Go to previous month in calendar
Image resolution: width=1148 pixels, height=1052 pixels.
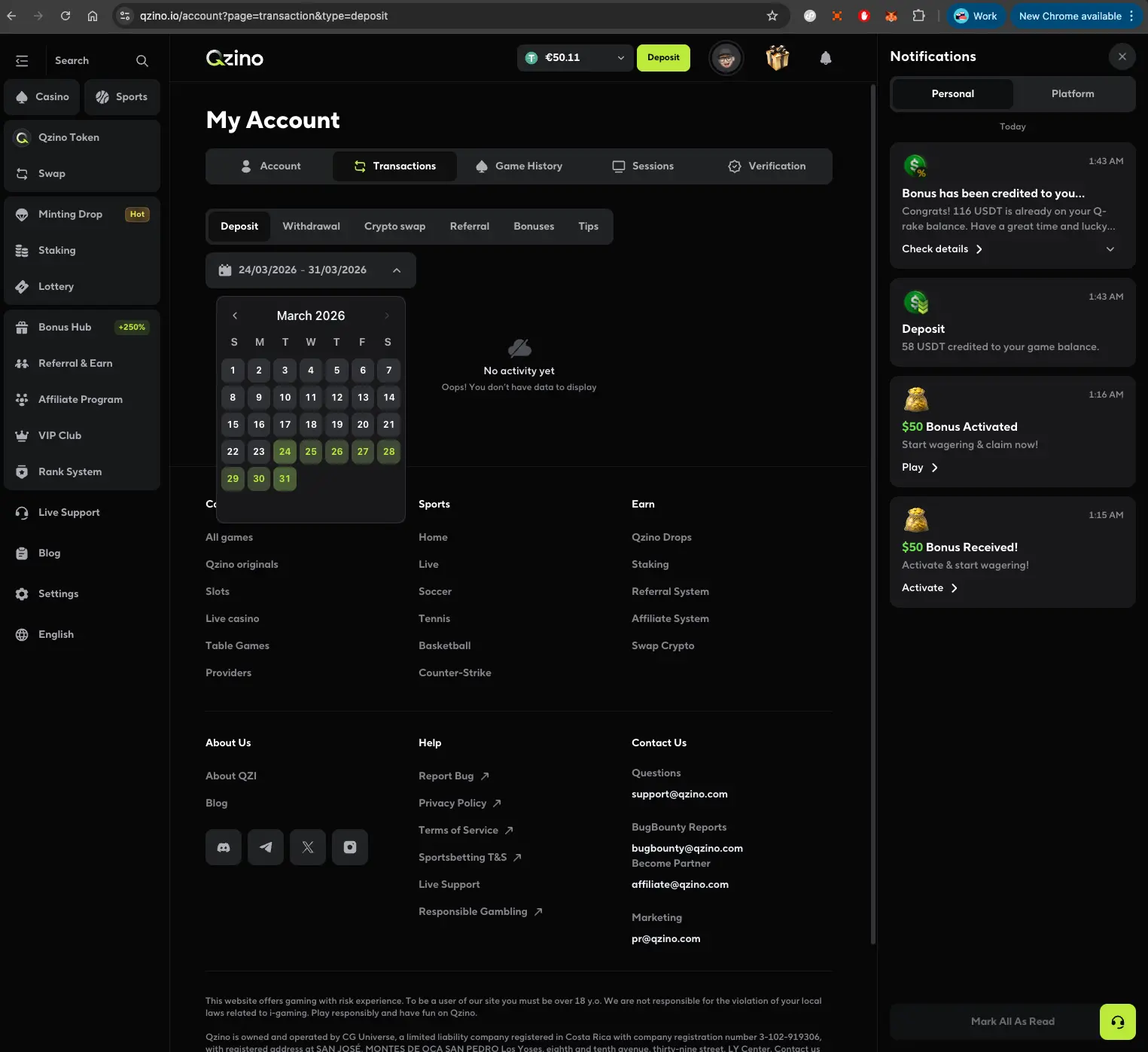[x=235, y=316]
